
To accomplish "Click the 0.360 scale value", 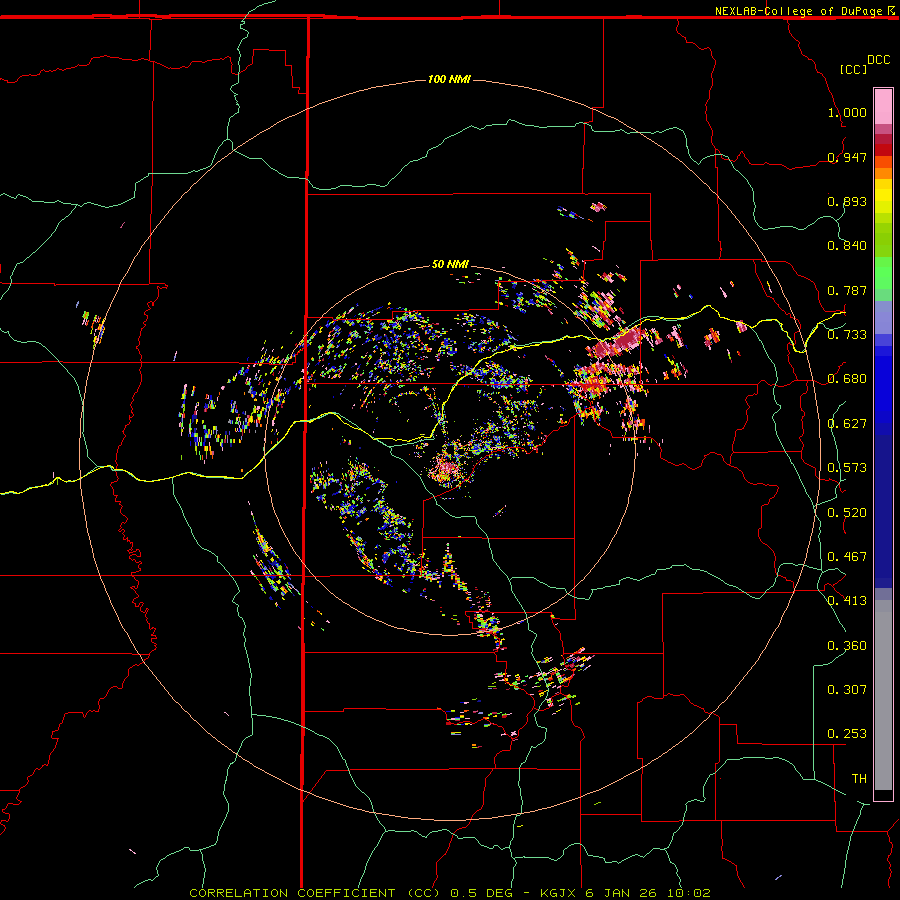I will [x=847, y=646].
